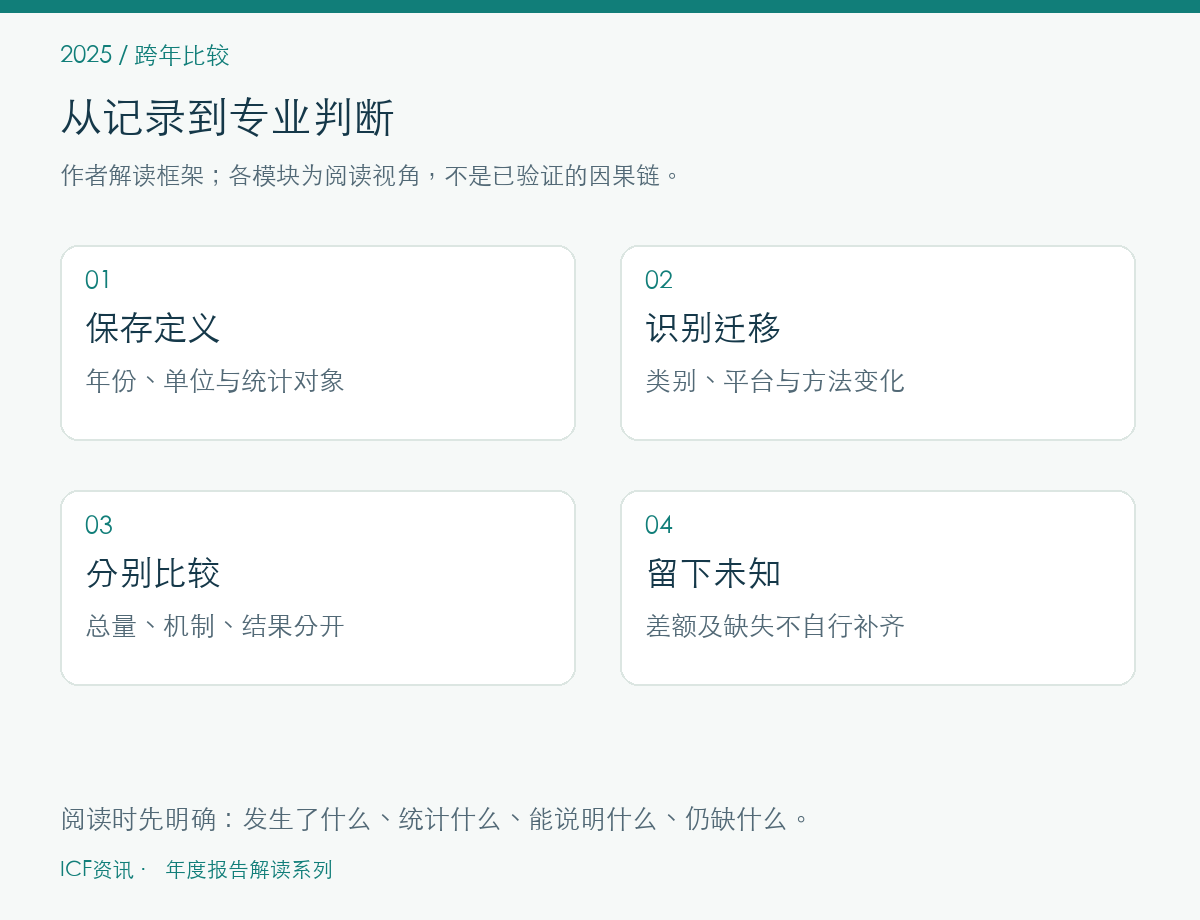Select text '差额及缺失不自行补齐'
The width and height of the screenshot is (1200, 920).
click(775, 626)
